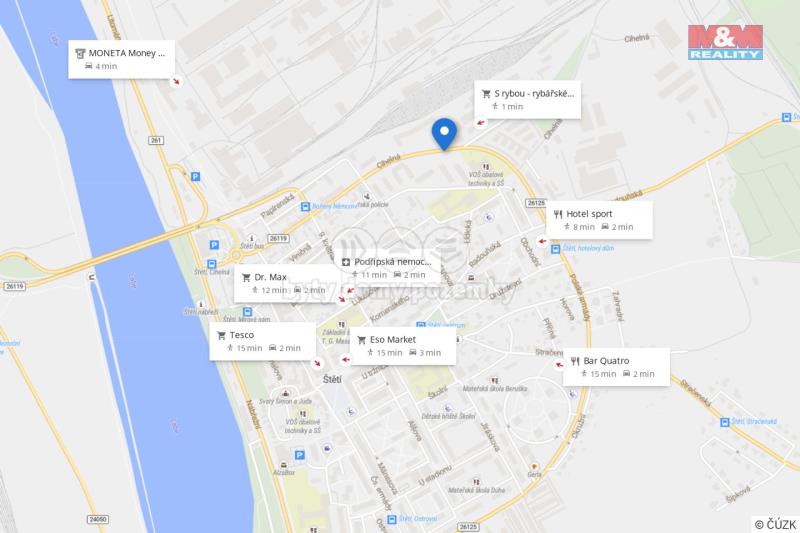Click the Hotel sport restaurant card
This screenshot has height=533, width=800.
pos(599,220)
